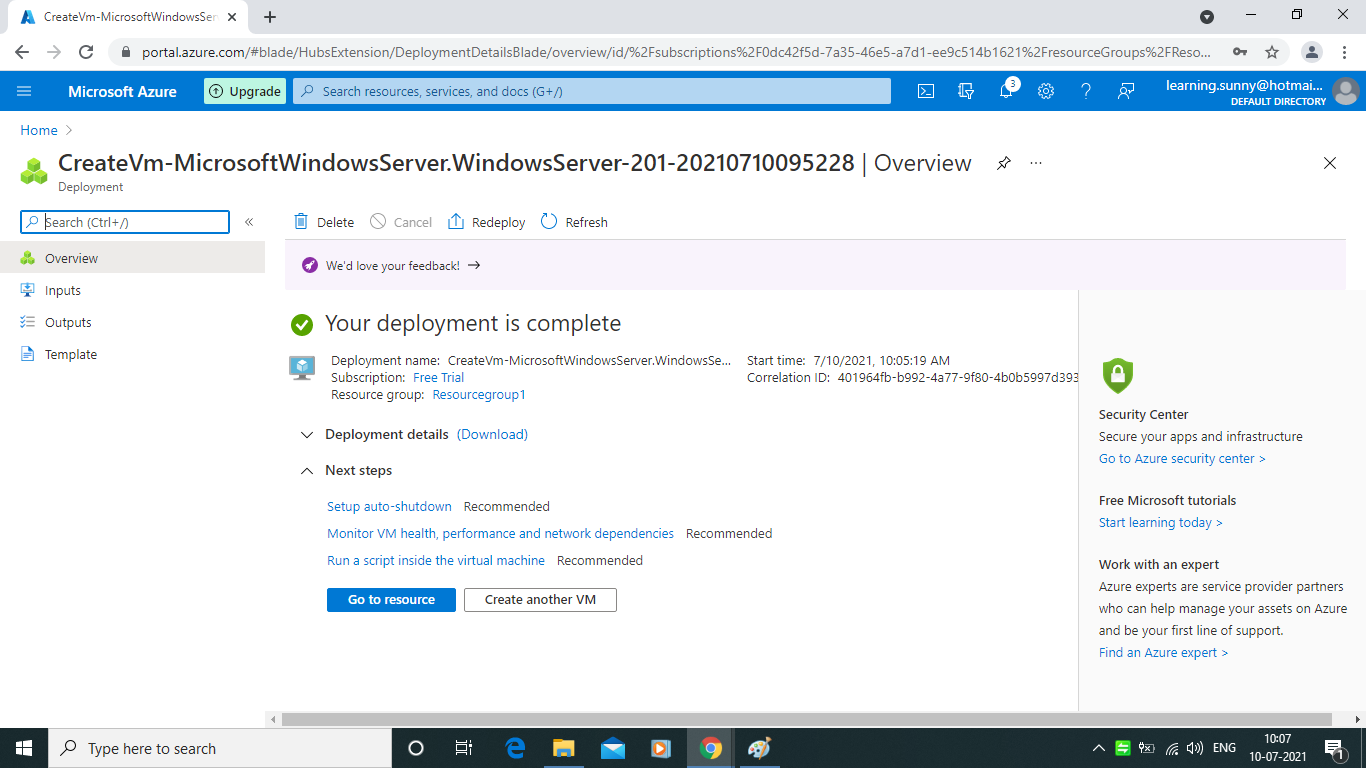Open the notifications bell
Screen dimensions: 1366x768
1006,90
